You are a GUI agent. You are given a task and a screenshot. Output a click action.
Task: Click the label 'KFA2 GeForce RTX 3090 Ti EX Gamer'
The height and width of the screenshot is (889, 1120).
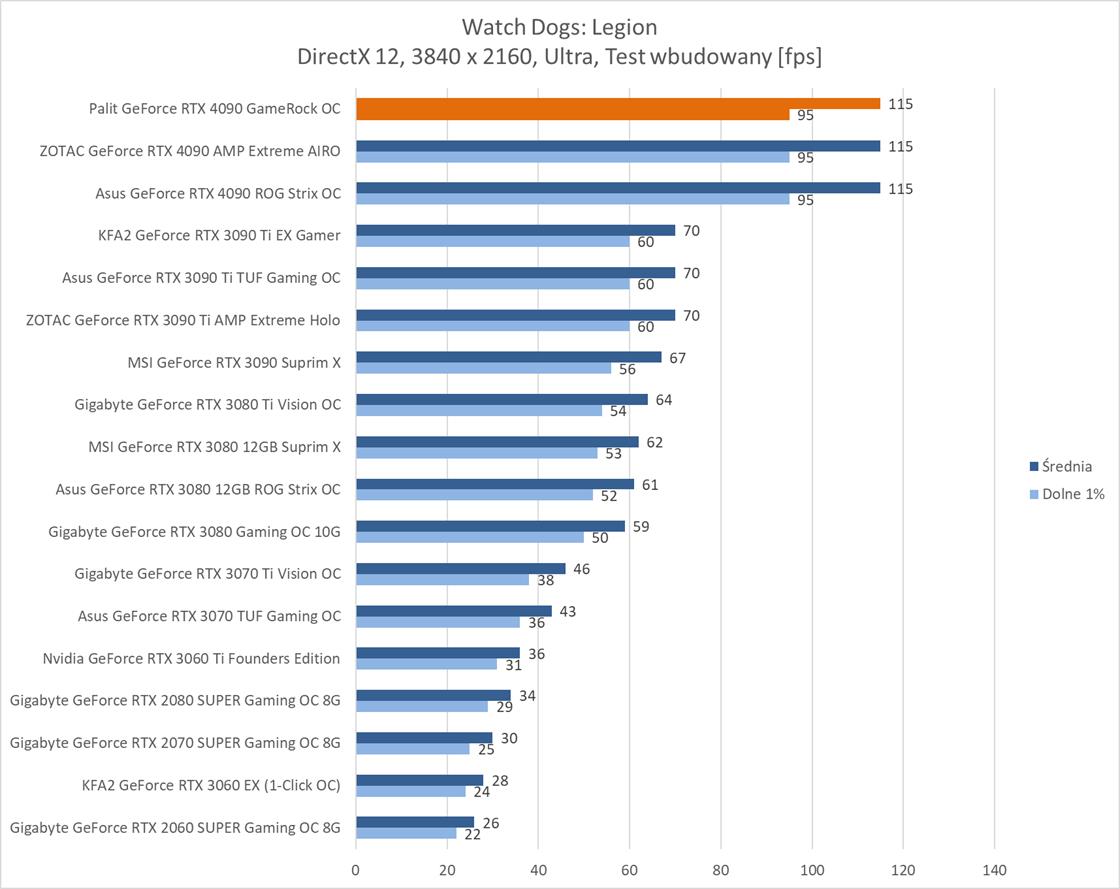click(219, 236)
